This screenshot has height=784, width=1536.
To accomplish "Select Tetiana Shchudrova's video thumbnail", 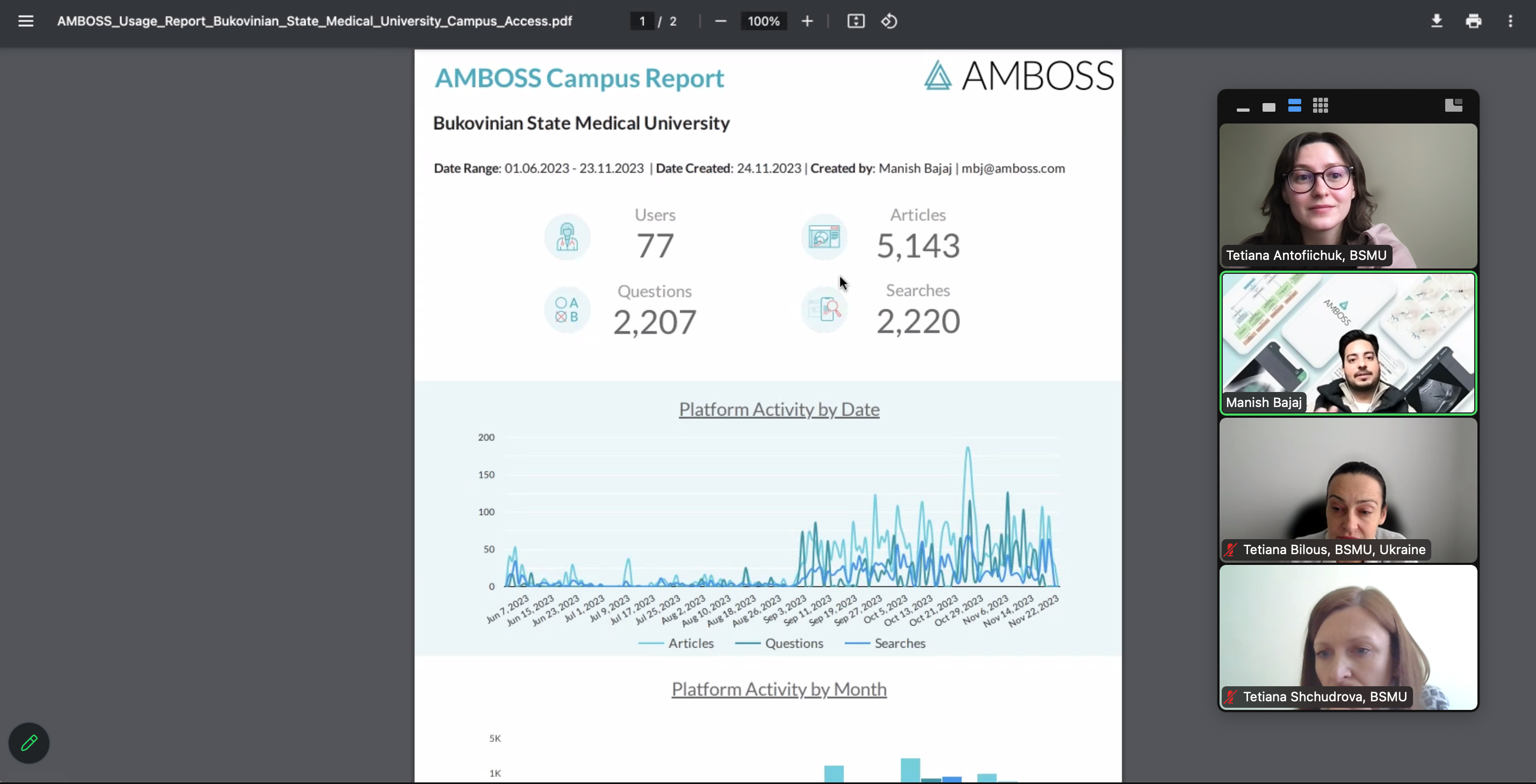I will pos(1348,637).
